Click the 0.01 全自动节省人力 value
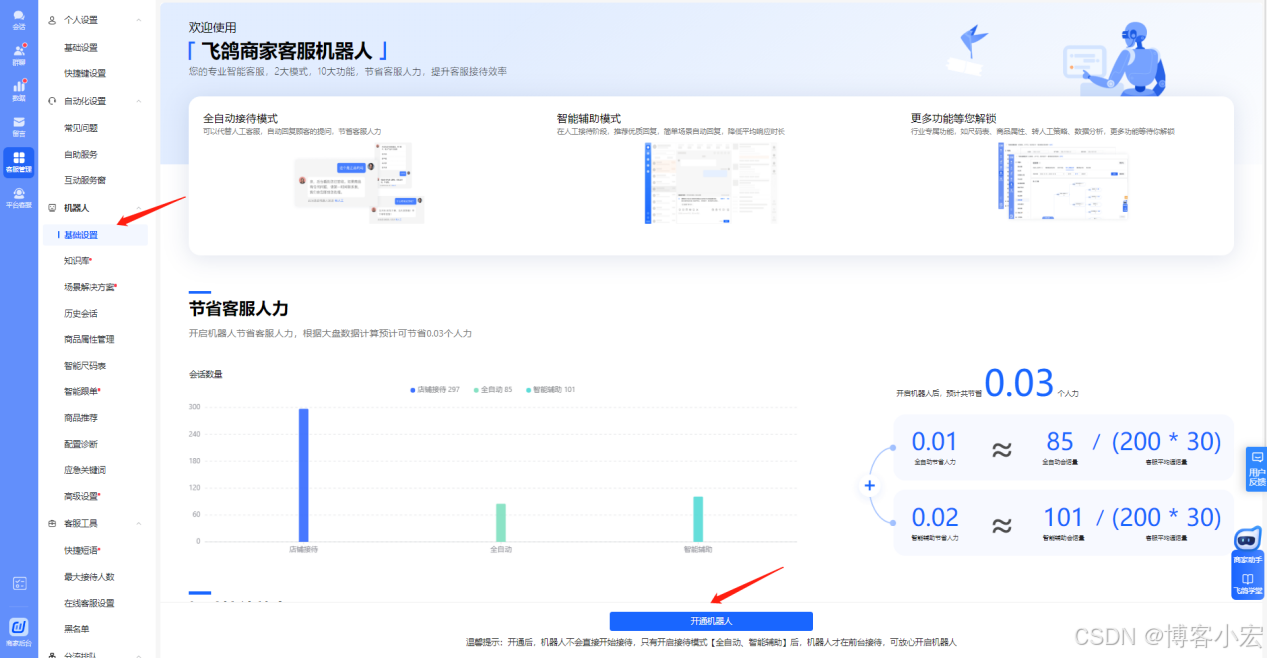The image size is (1267, 658). point(935,441)
